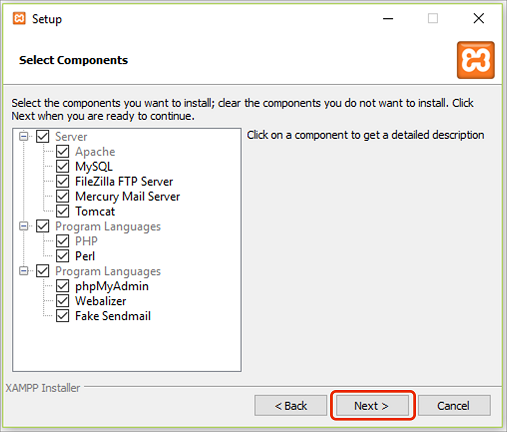Screen dimensions: 507x432
Task: Click the large orange XAMPP logo
Action: [x=476, y=60]
